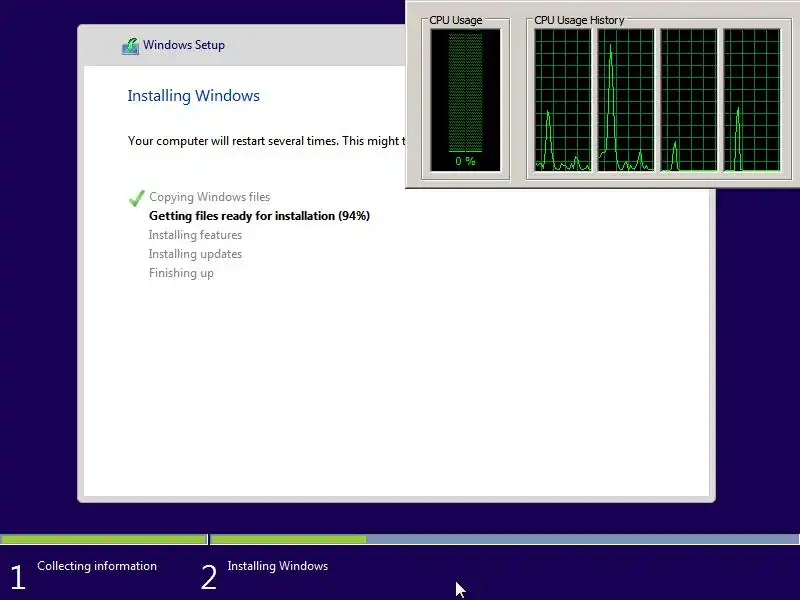
Task: Click the first CPU usage history graph
Action: [563, 100]
